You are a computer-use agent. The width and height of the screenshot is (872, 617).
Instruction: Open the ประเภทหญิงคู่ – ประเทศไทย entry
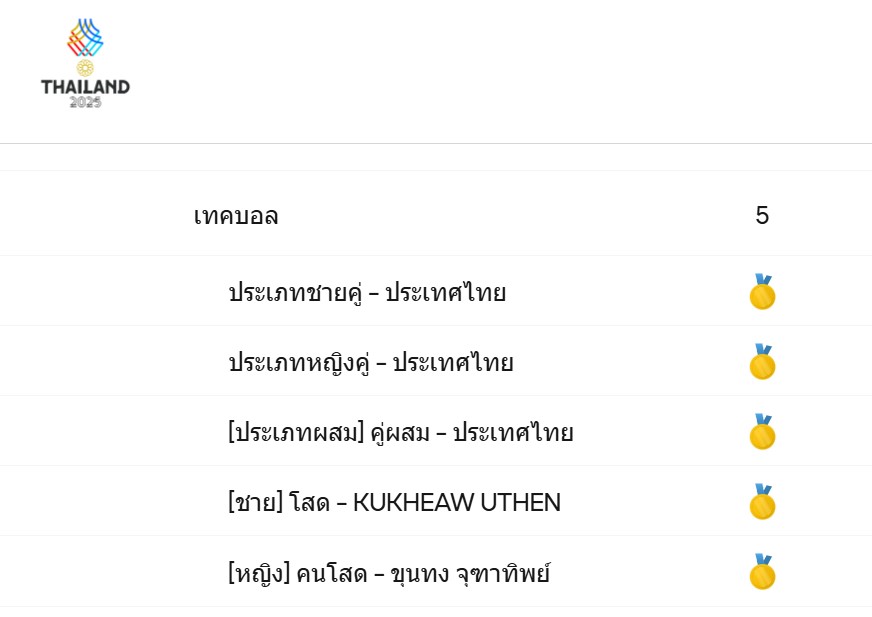(x=371, y=362)
